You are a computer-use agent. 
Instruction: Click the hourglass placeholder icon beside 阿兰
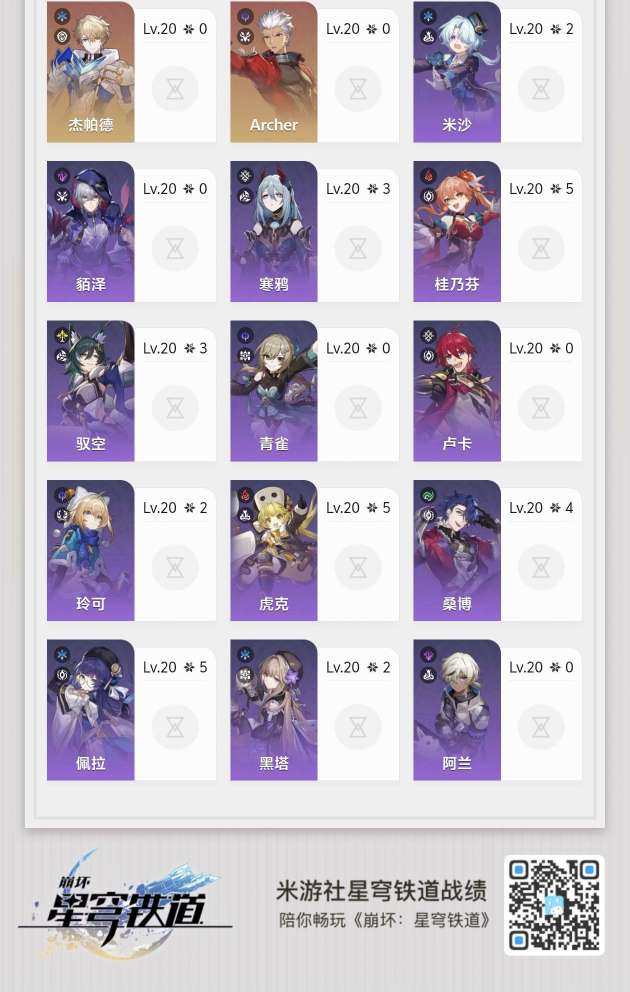[541, 726]
